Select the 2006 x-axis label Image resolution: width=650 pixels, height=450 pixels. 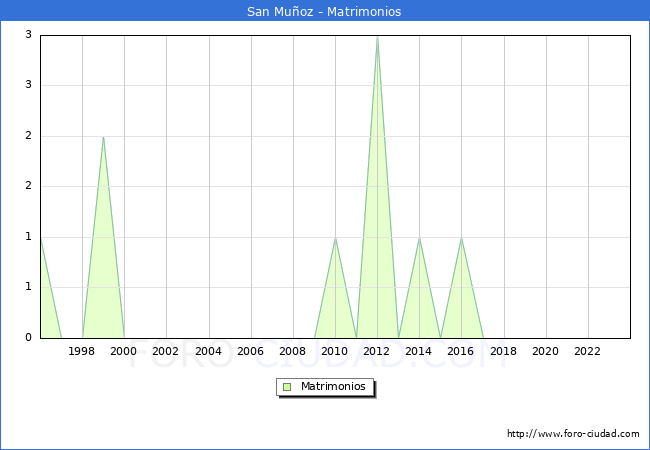[x=250, y=351]
